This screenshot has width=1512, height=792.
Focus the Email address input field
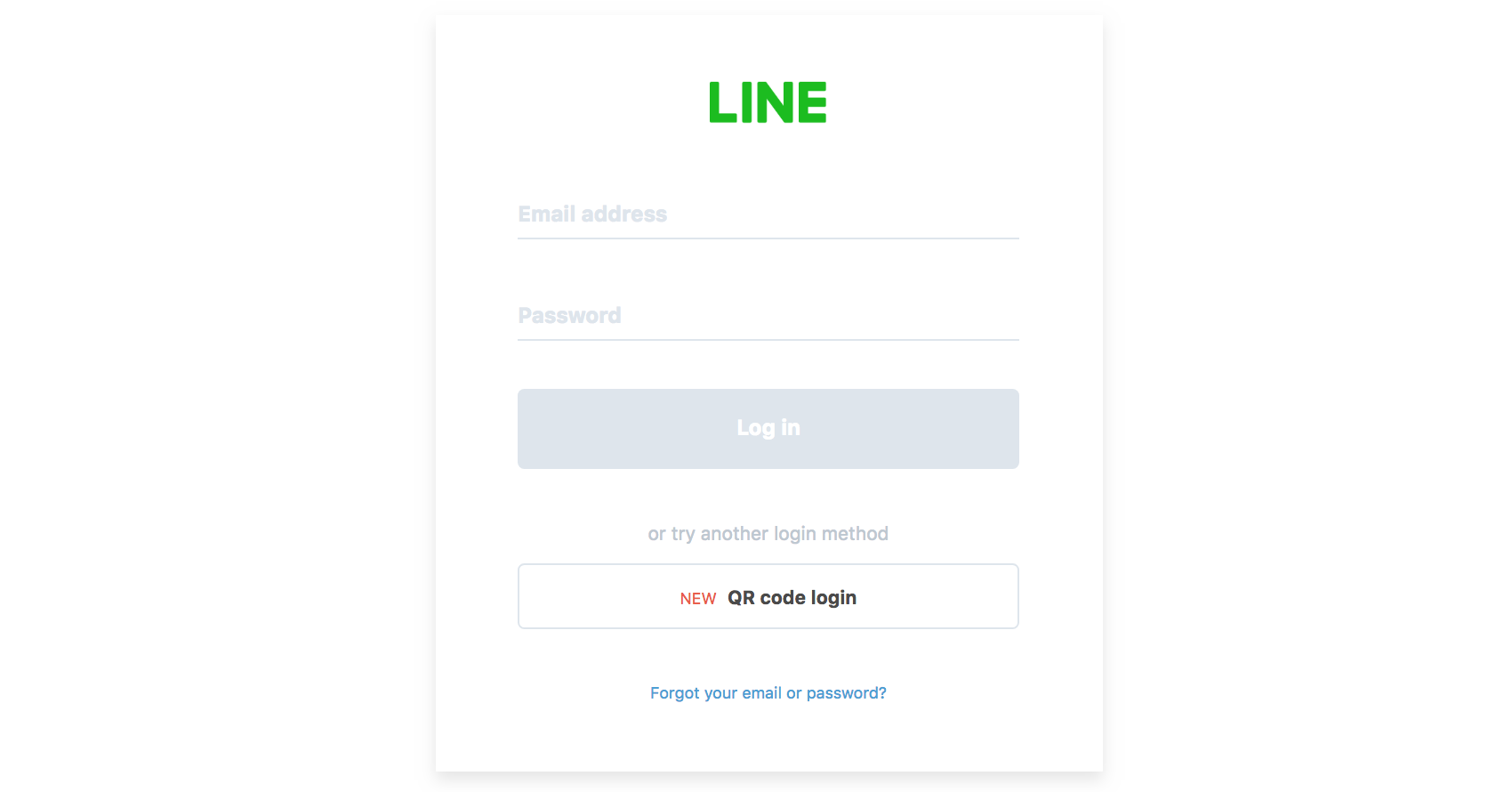[768, 214]
